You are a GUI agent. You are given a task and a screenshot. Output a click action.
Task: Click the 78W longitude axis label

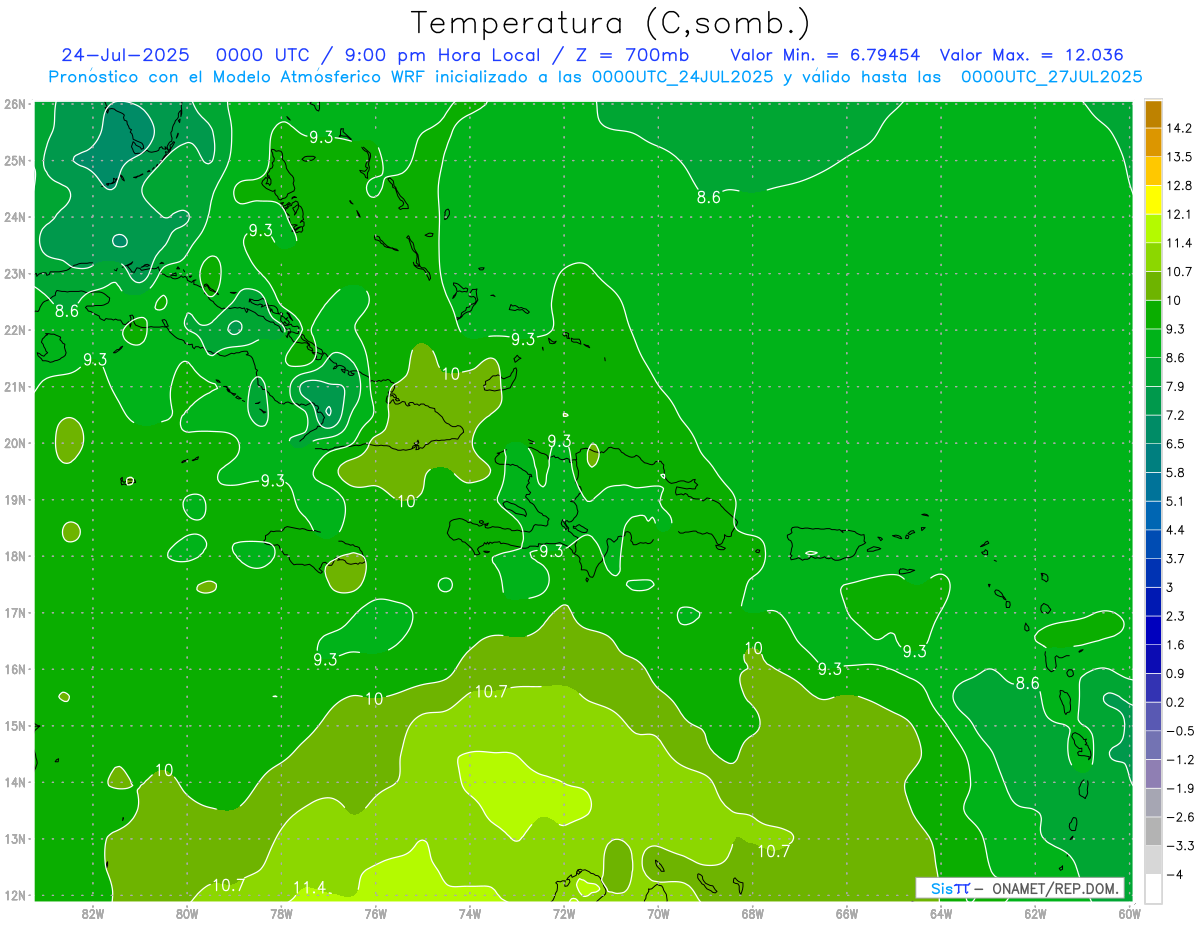click(281, 913)
